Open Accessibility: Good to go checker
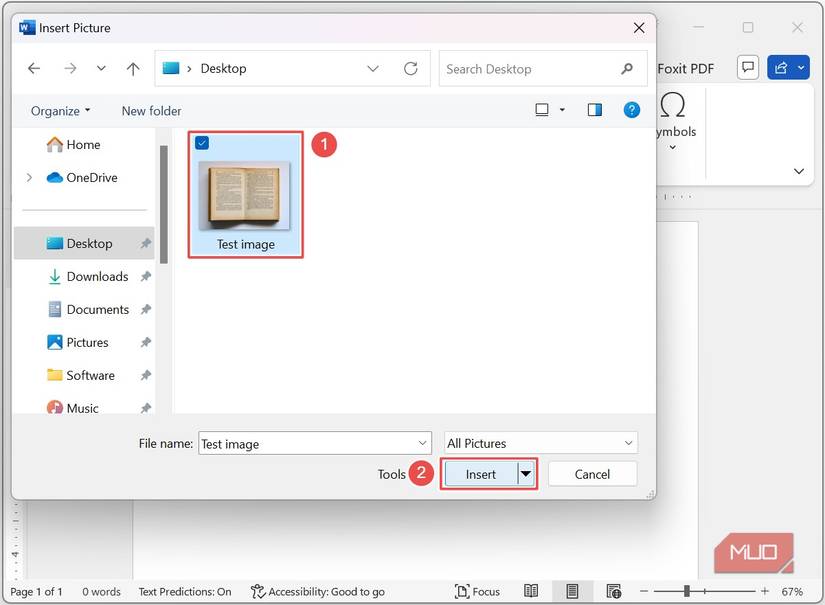This screenshot has width=825, height=605. point(318,592)
